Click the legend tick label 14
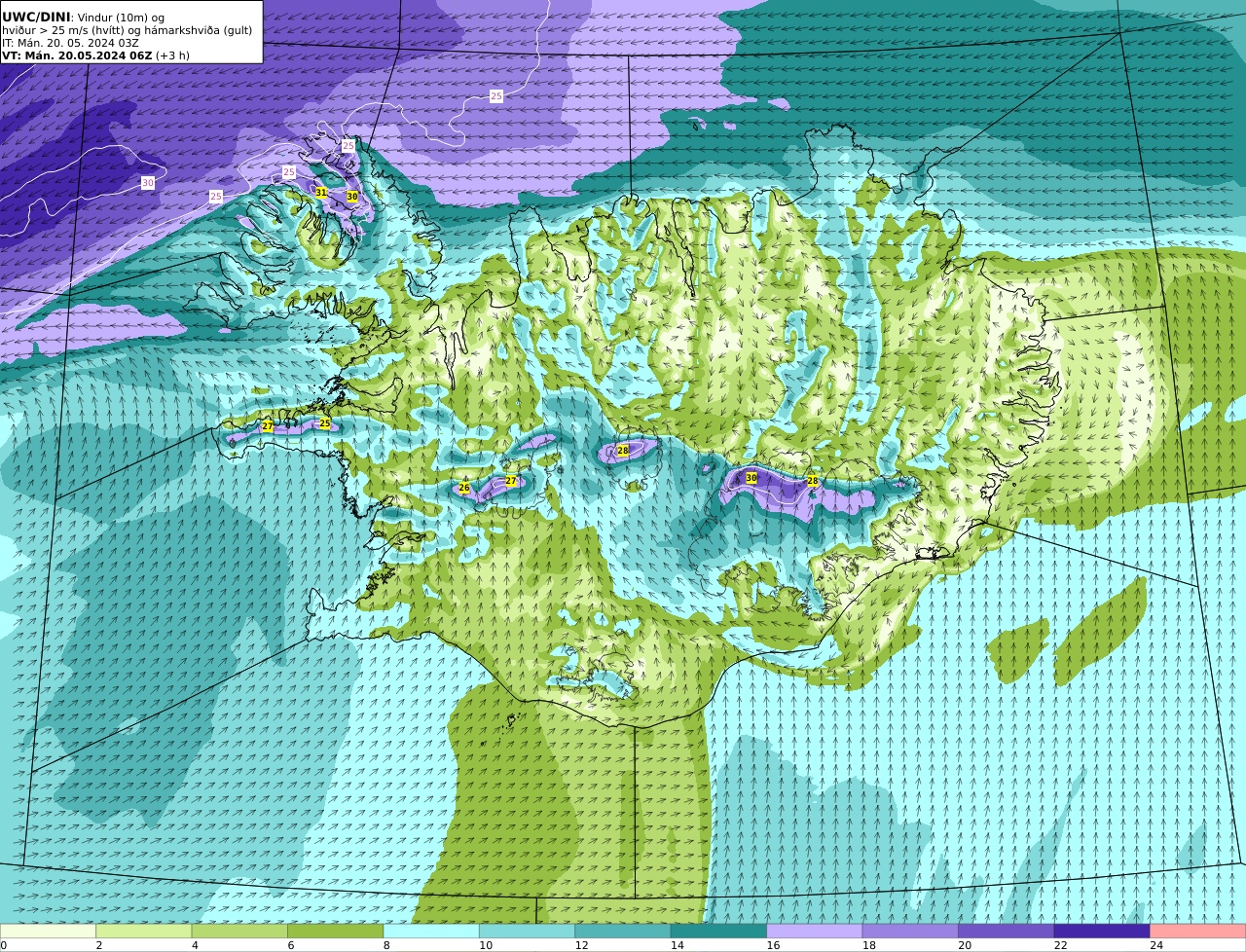Viewport: 1246px width, 952px height. coord(678,945)
